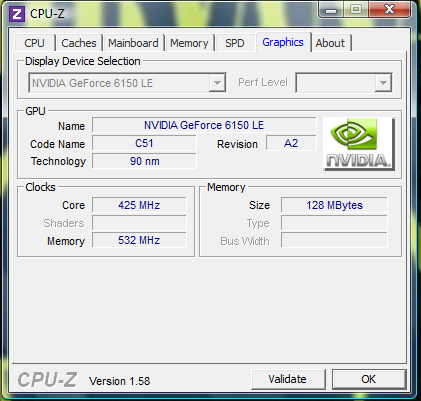Click the NVIDIA logo image
The height and width of the screenshot is (401, 421).
click(x=359, y=144)
